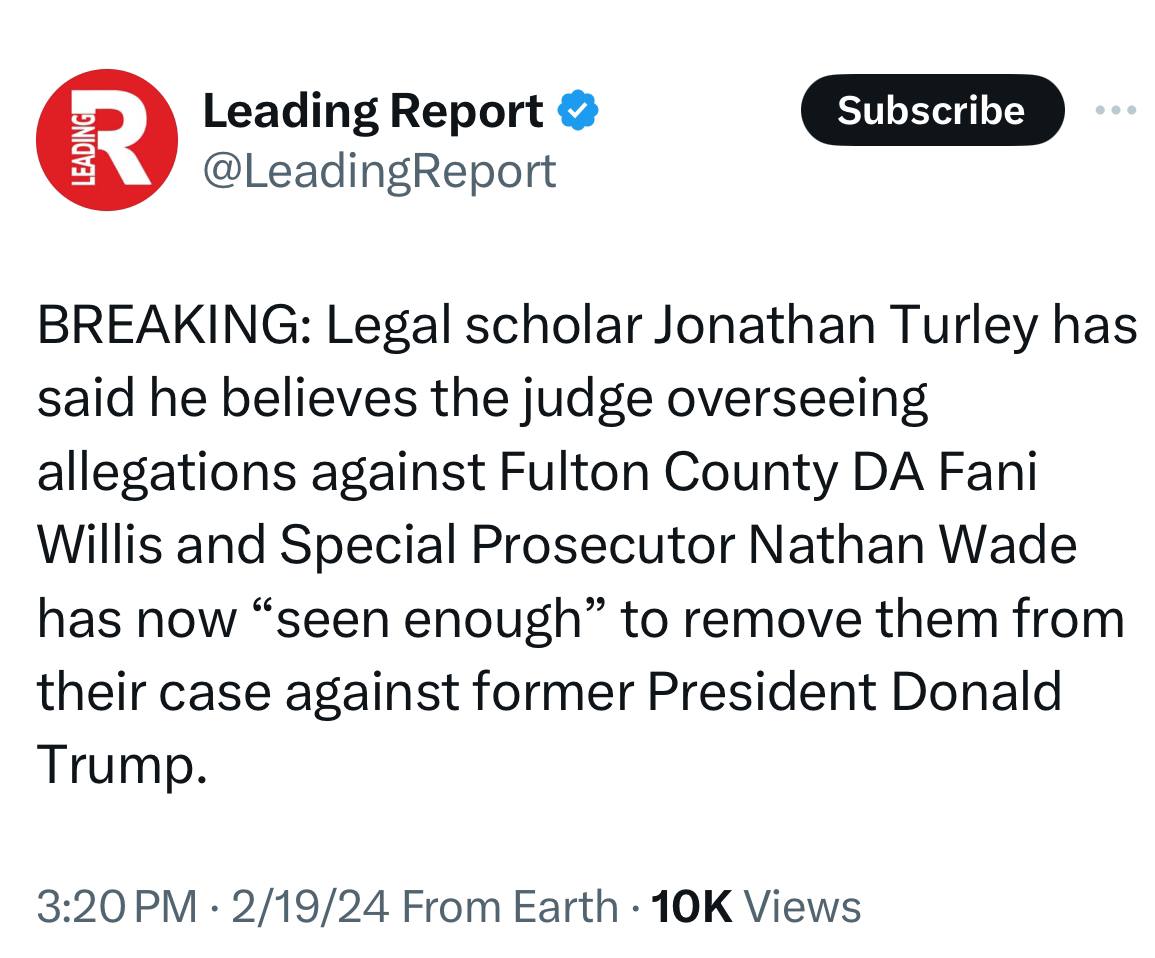View the 10K Views count
The height and width of the screenshot is (958, 1155).
pyautogui.click(x=755, y=907)
